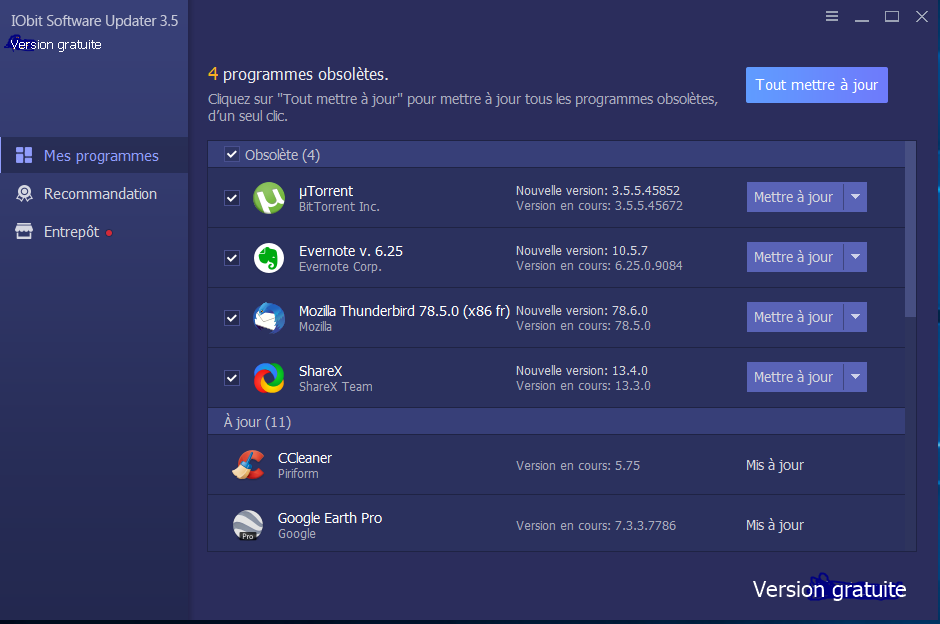Click the vertical scrollbar of program list
This screenshot has height=624, width=940.
(910, 230)
